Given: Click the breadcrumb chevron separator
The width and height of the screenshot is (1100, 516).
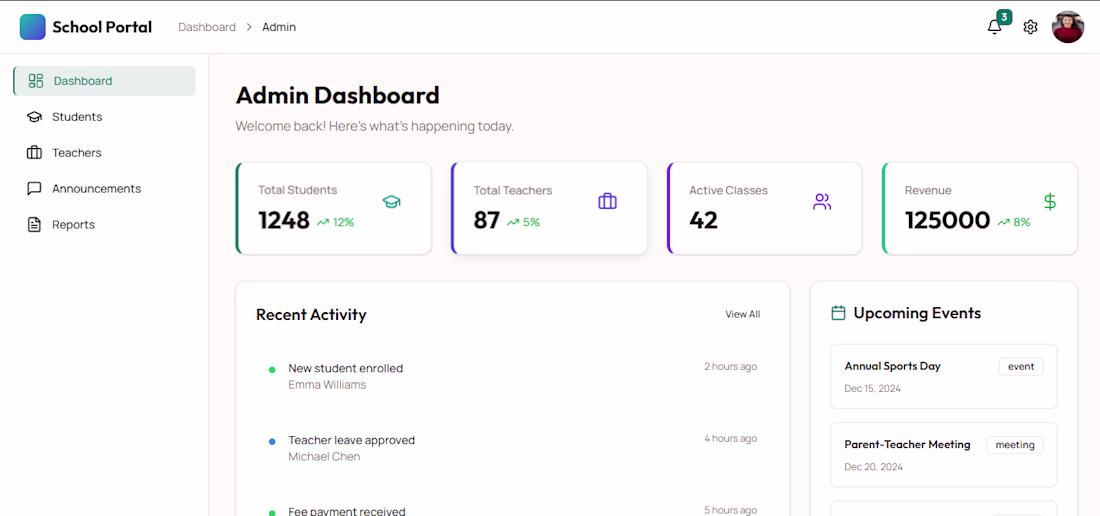Looking at the screenshot, I should point(249,27).
